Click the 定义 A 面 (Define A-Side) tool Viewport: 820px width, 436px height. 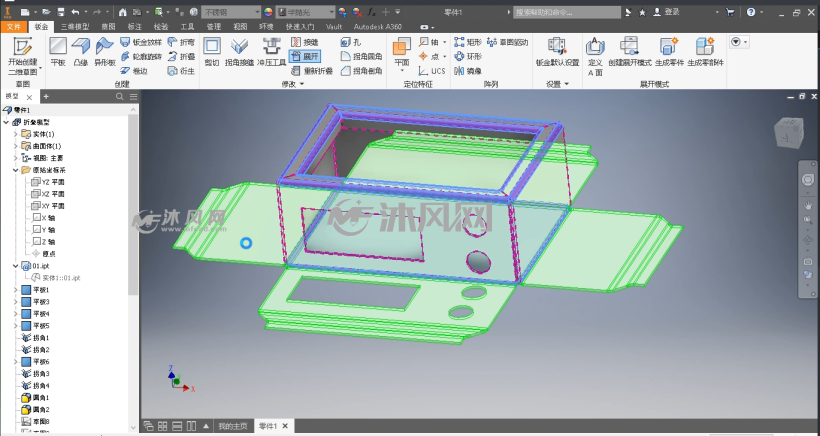coord(595,56)
